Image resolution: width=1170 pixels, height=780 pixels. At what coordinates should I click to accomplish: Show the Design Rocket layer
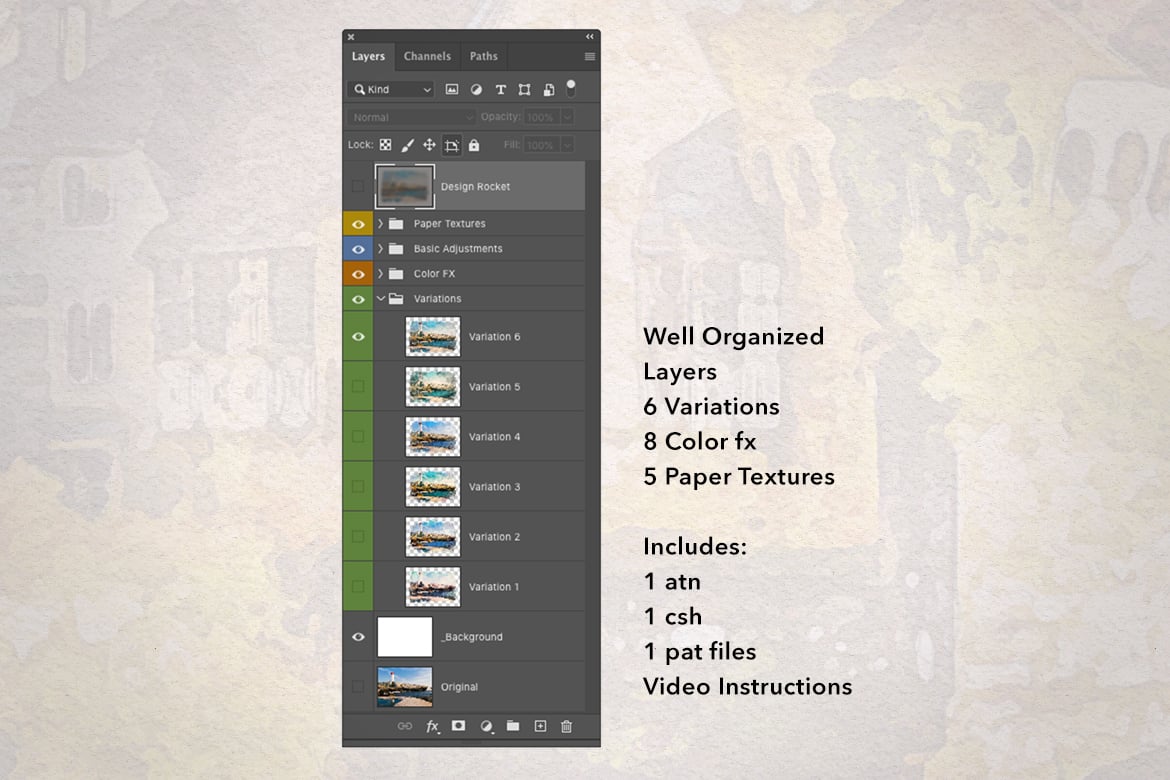[x=358, y=187]
